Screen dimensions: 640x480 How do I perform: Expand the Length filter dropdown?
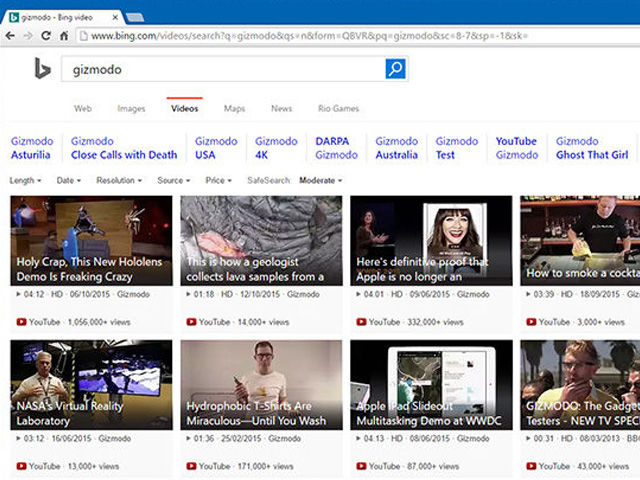click(25, 181)
